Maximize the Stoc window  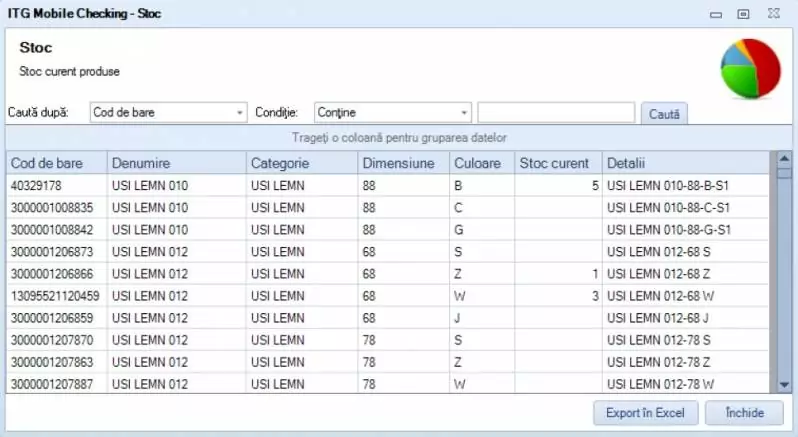point(744,14)
